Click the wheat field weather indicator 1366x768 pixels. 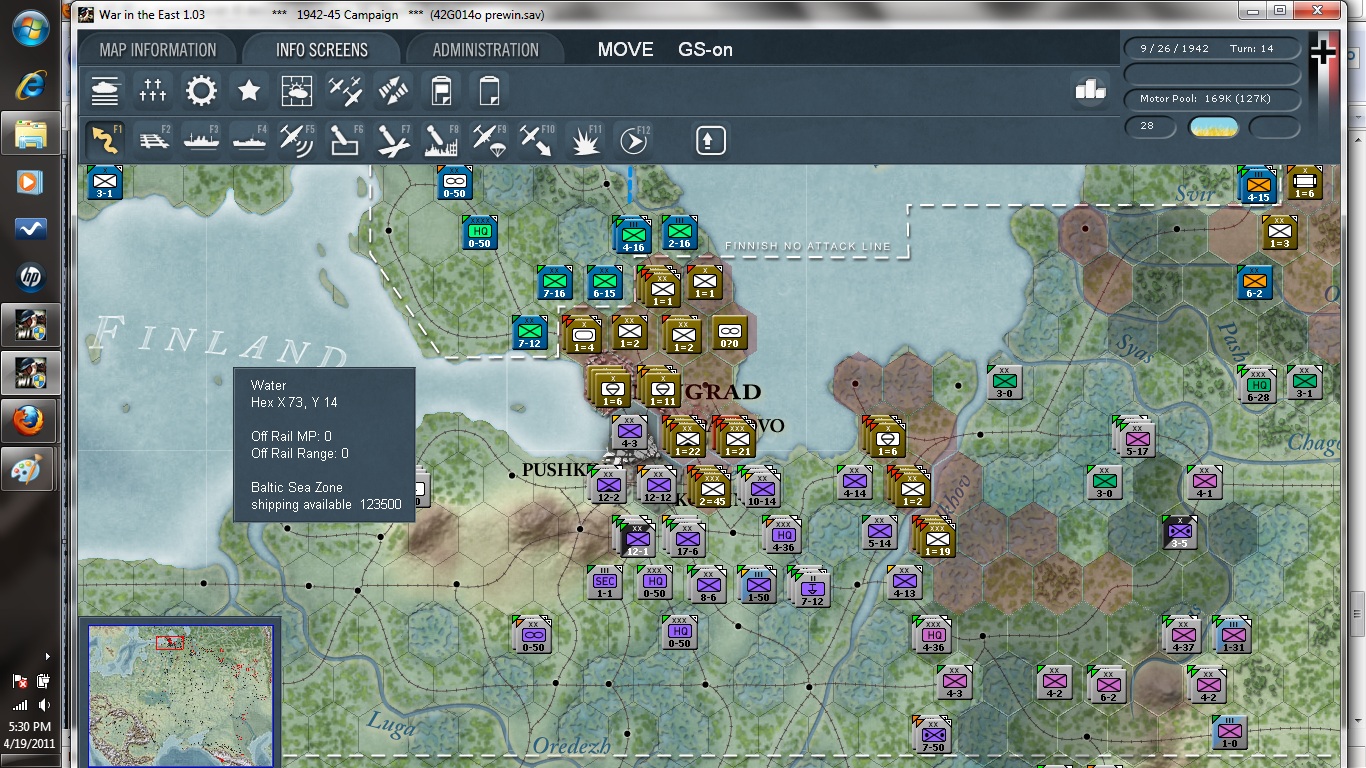coord(1213,127)
